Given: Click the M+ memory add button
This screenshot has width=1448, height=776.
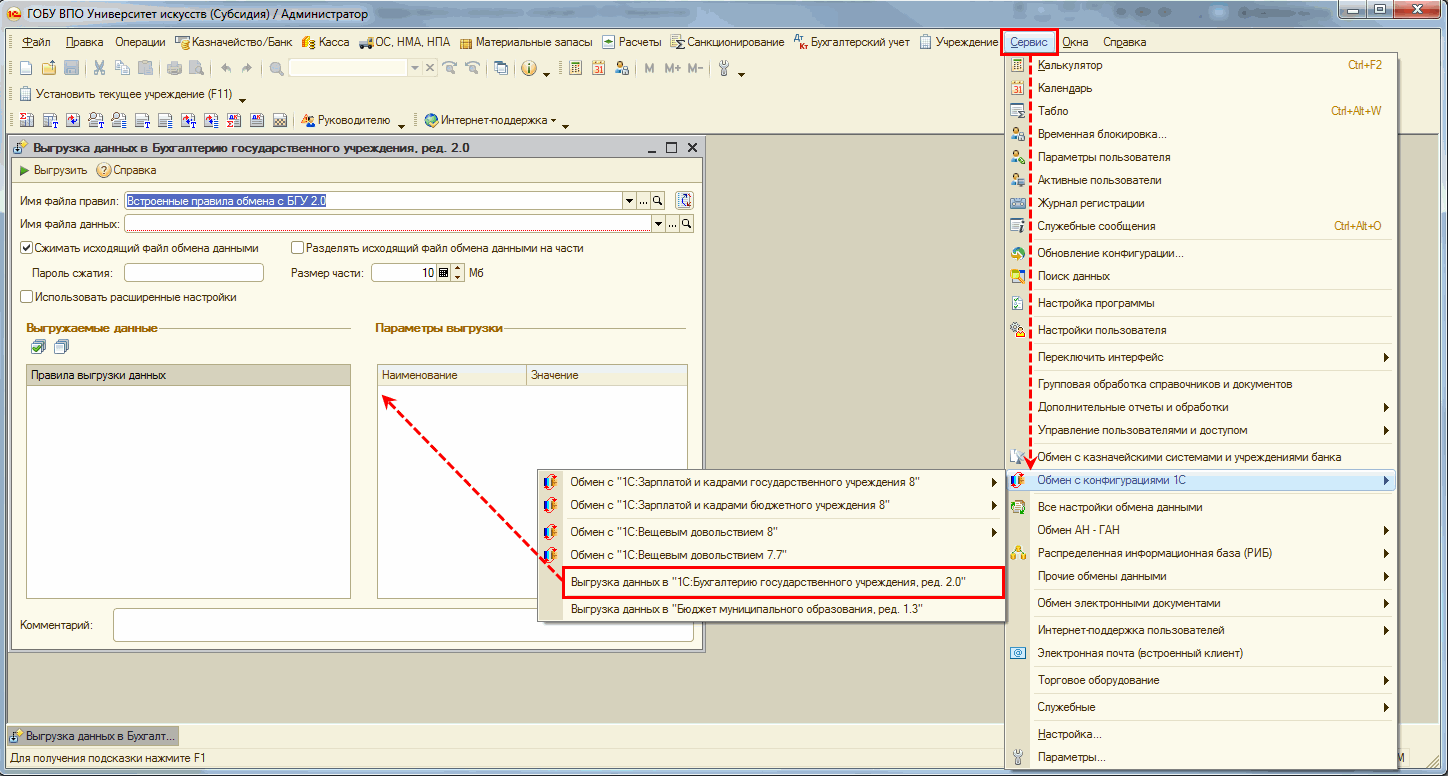Looking at the screenshot, I should [672, 68].
